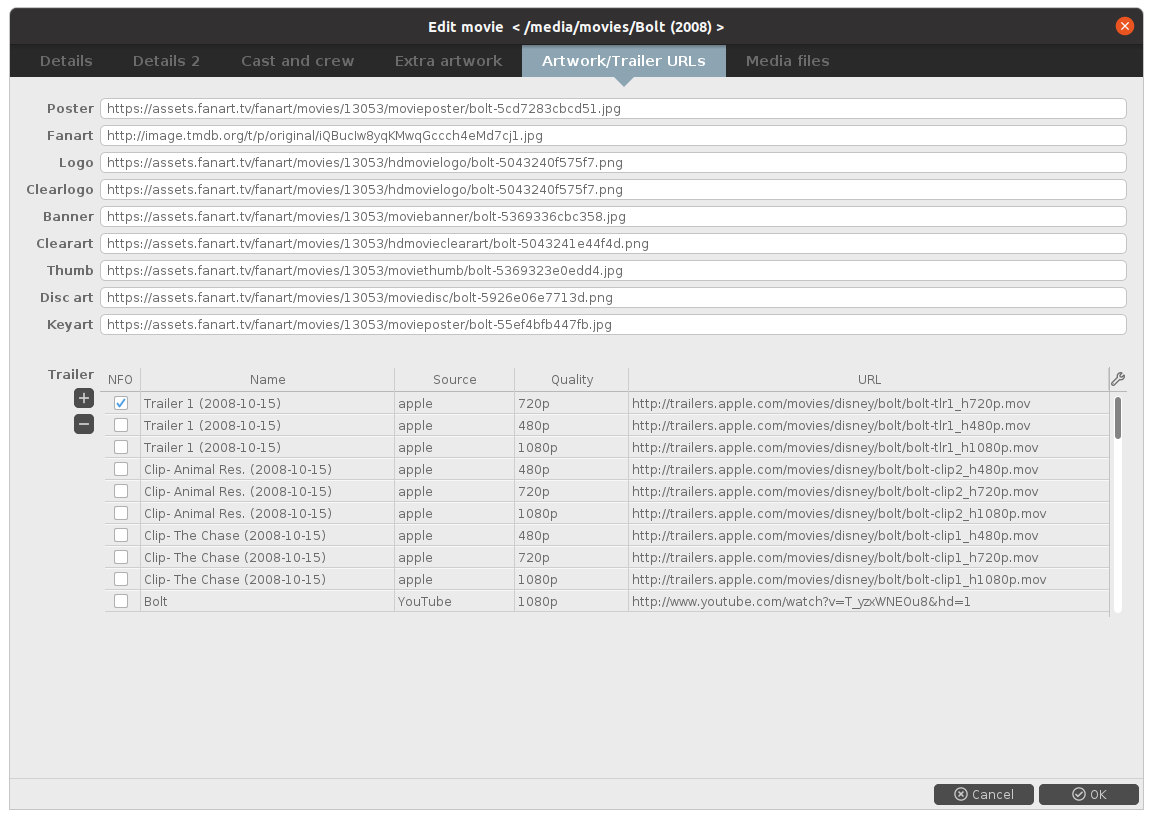This screenshot has width=1153, height=819.
Task: Tick NFO checkbox for Clip- The Chase 480p
Action: (x=121, y=535)
